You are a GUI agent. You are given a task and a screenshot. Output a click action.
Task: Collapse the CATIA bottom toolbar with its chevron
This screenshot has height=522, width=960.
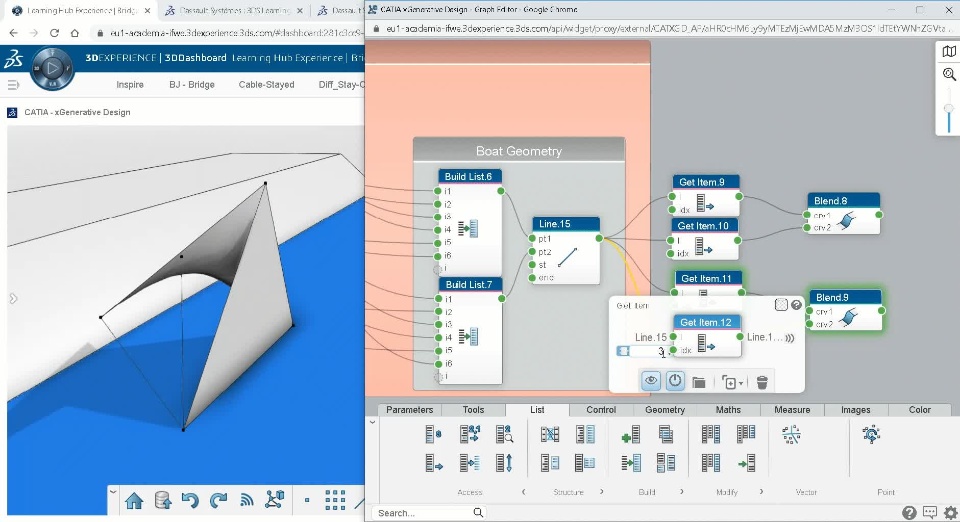point(113,491)
